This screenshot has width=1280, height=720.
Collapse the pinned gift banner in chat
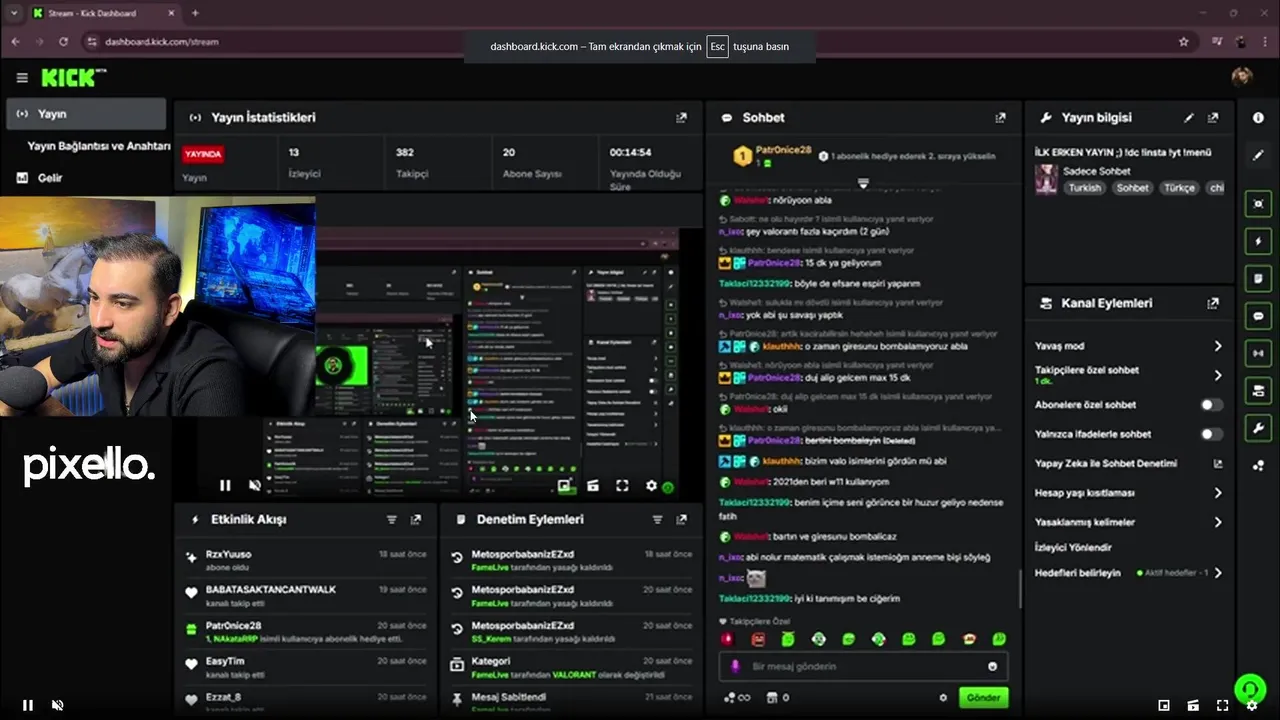(x=863, y=184)
